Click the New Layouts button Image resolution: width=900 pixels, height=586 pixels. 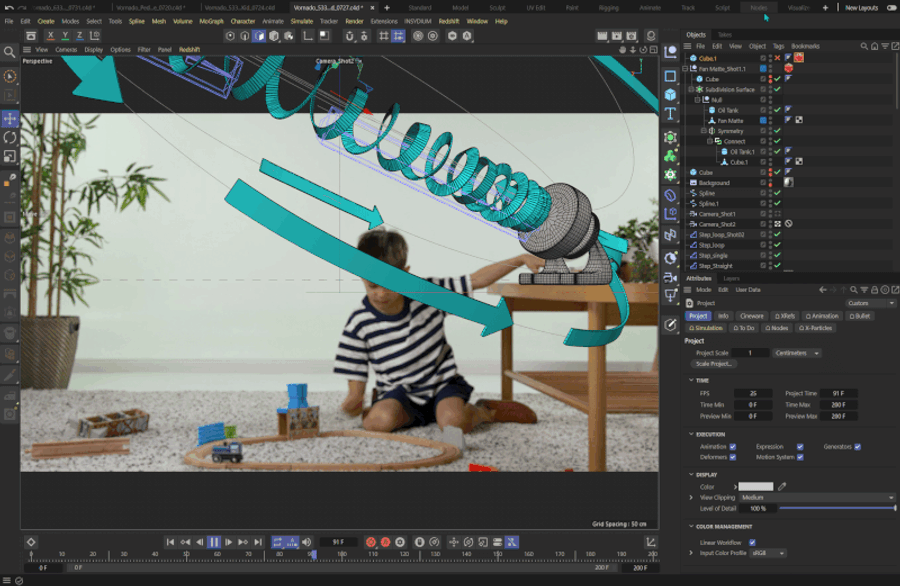tap(862, 8)
